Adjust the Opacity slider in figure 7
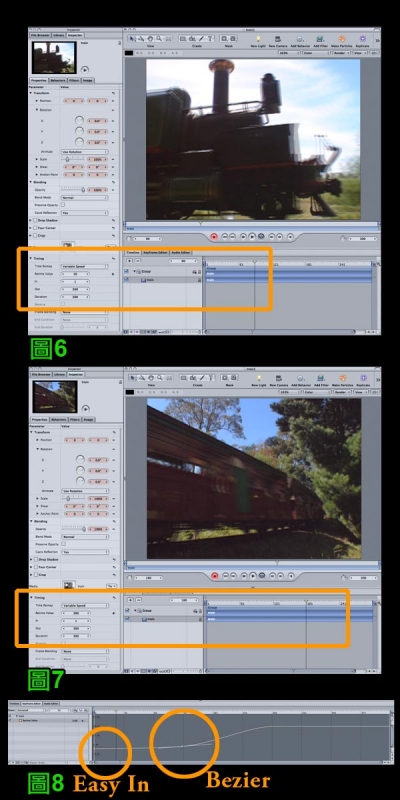This screenshot has height=800, width=400. click(73, 529)
